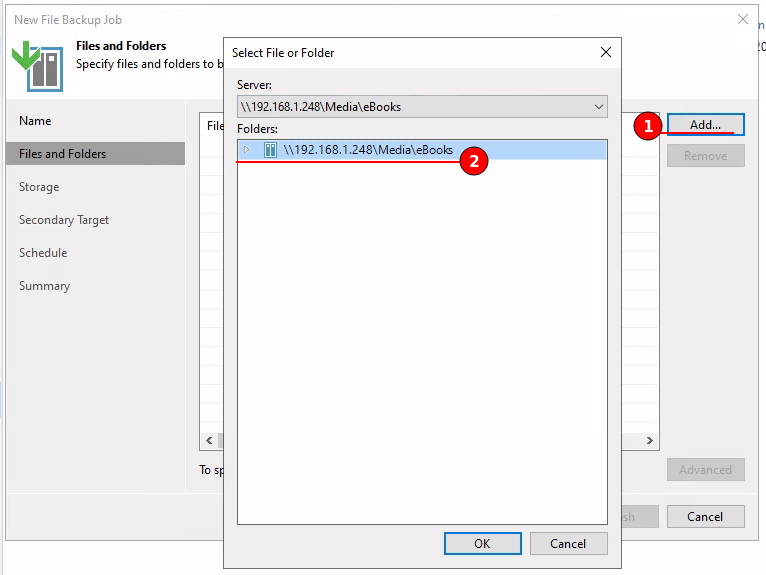766x575 pixels.
Task: Click the green arrow backup job wizard icon
Action: tap(38, 66)
